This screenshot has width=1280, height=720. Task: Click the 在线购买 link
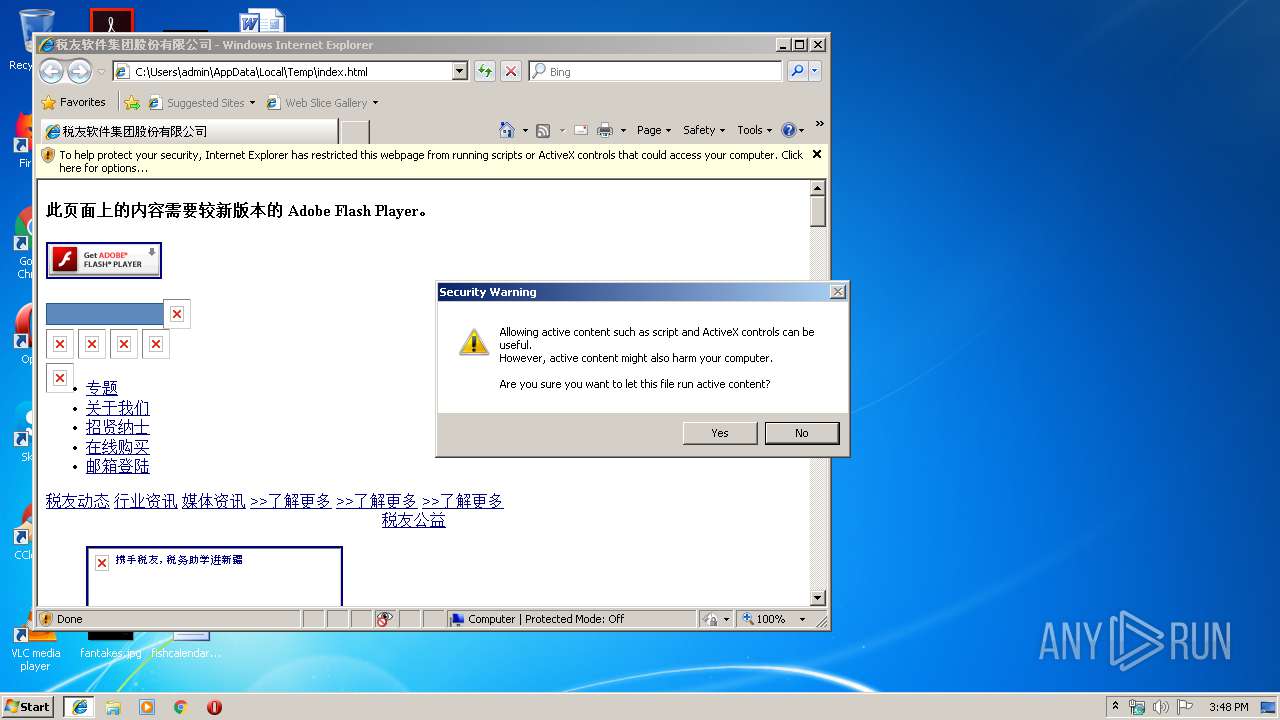(x=118, y=447)
